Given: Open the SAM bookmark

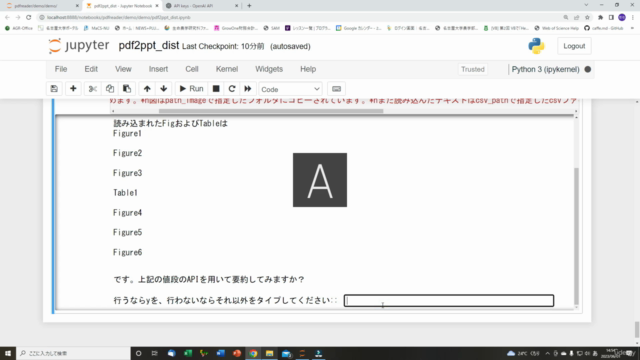Looking at the screenshot, I should [x=272, y=28].
